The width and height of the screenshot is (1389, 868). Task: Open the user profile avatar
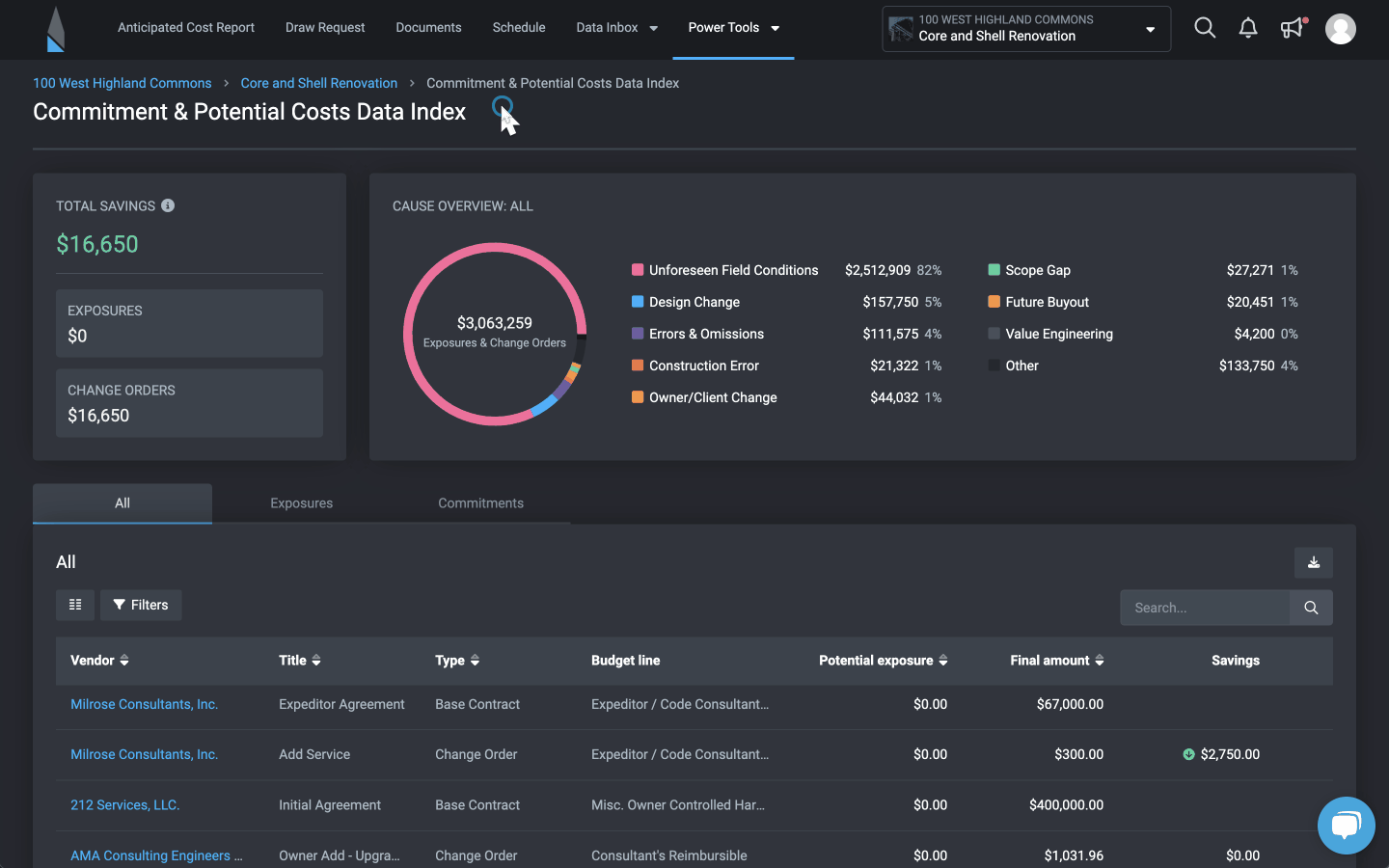point(1340,29)
